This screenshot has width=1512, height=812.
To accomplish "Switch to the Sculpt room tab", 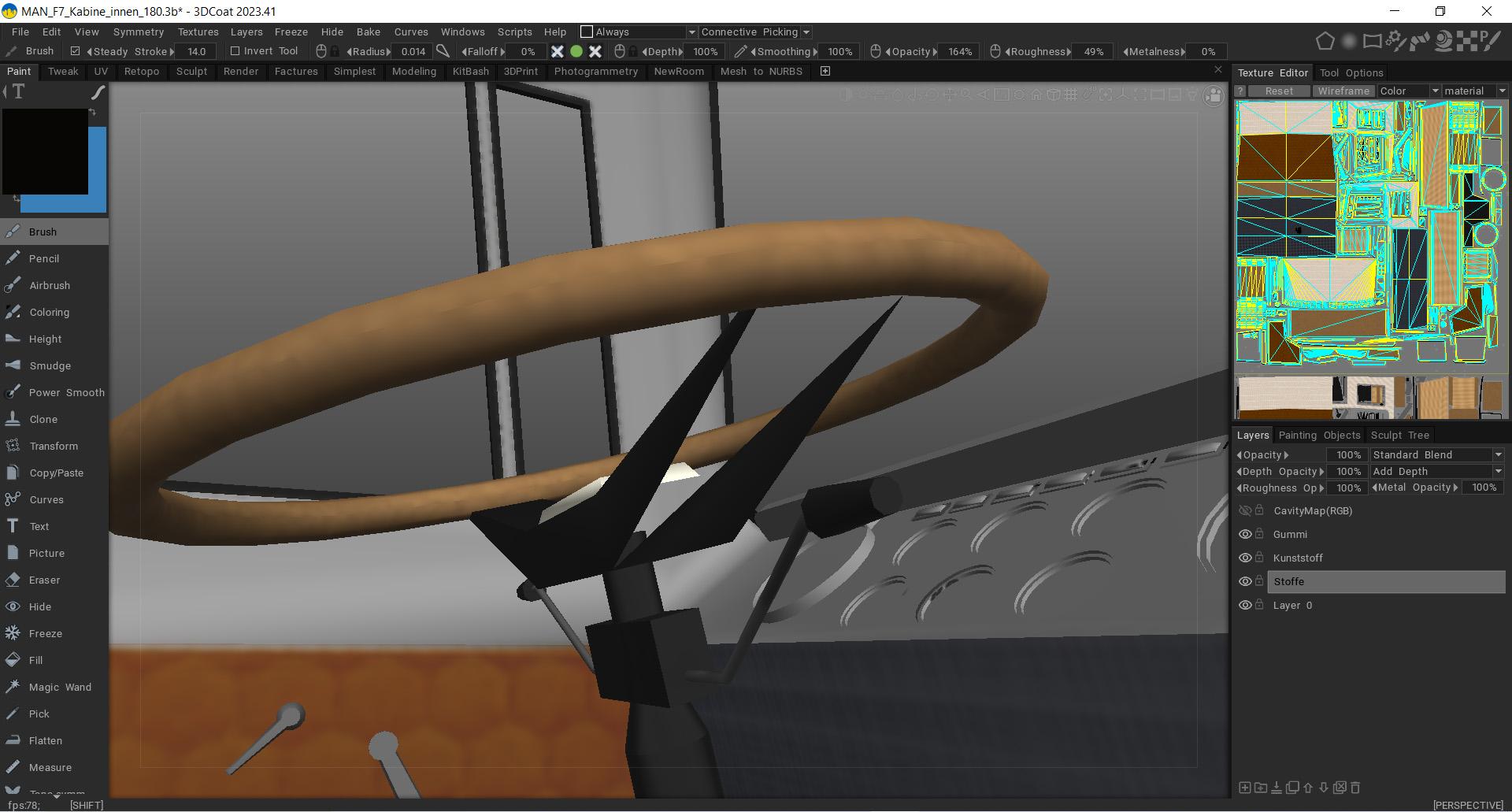I will pos(191,71).
